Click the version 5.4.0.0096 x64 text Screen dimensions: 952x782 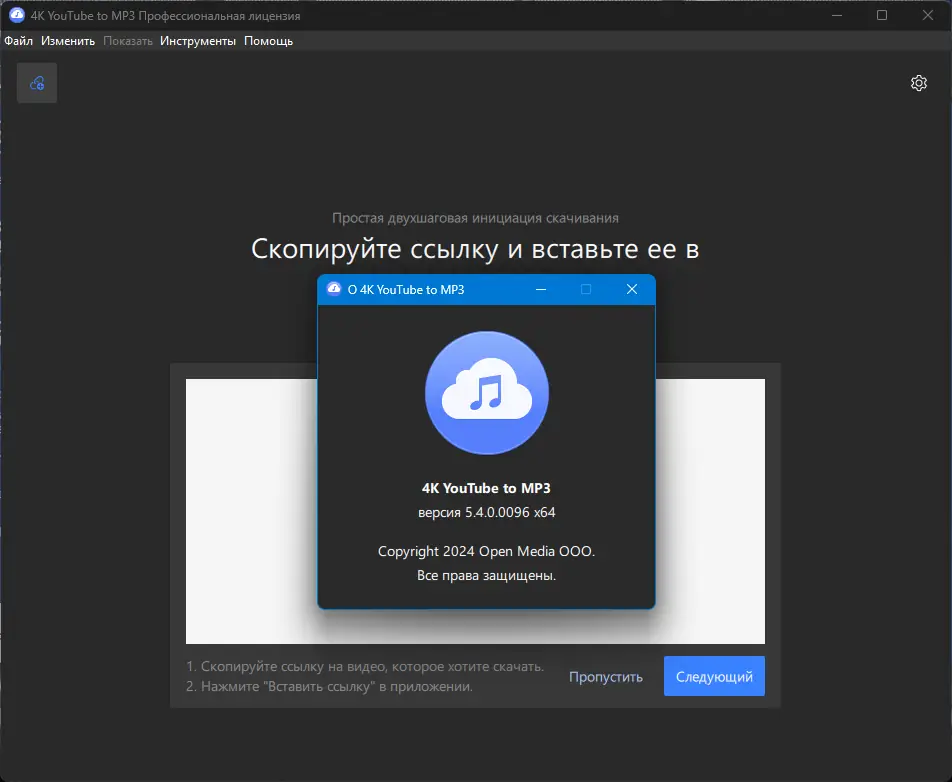coord(486,512)
